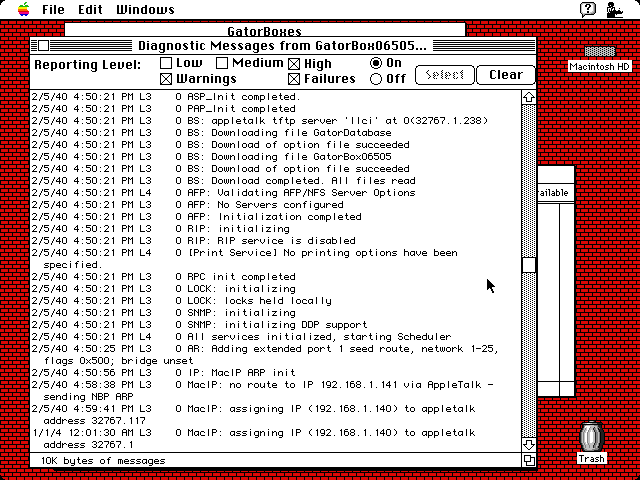Screen dimensions: 640x480
Task: Select 'Downloading file GatorBox06505' log line
Action: pyautogui.click(x=276, y=157)
